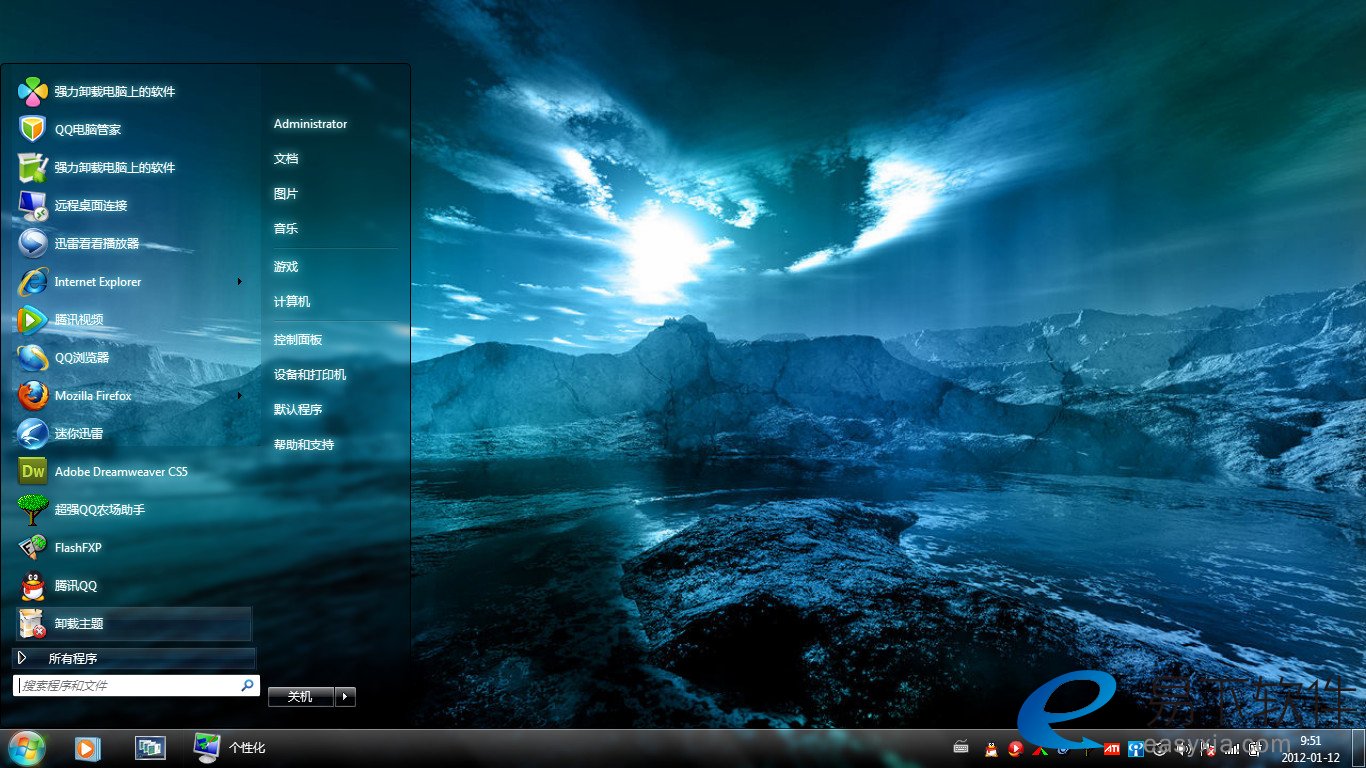Launch Adobe Dreamweaver CS5

120,471
